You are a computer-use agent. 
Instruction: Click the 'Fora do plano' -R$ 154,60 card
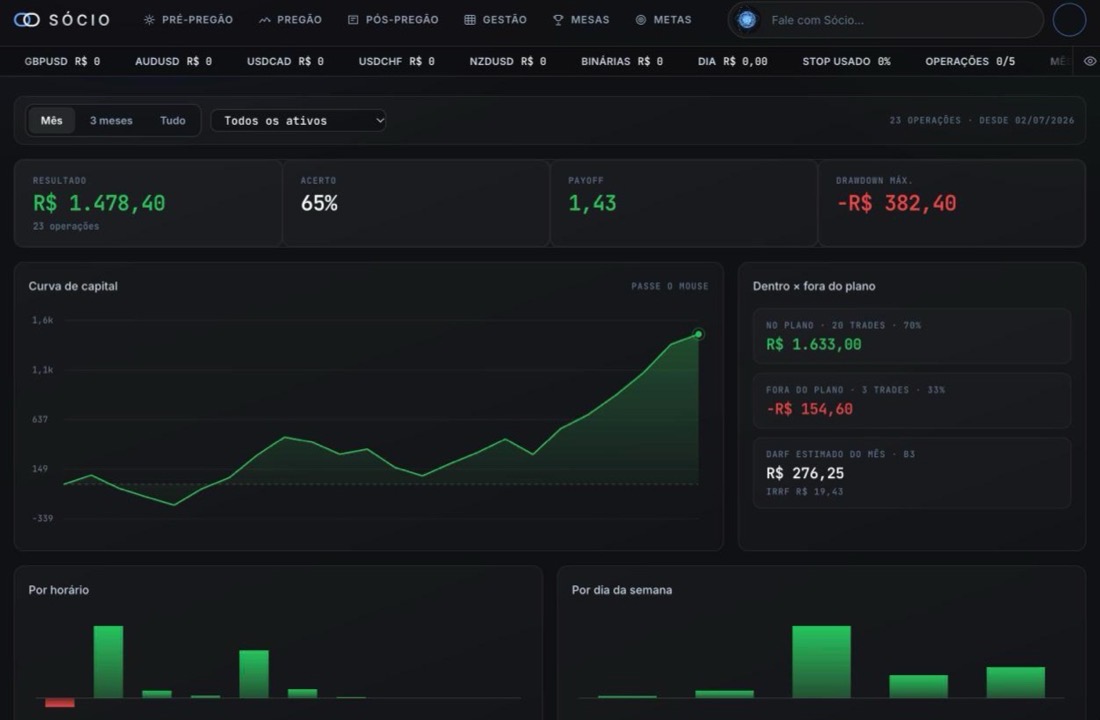click(912, 401)
